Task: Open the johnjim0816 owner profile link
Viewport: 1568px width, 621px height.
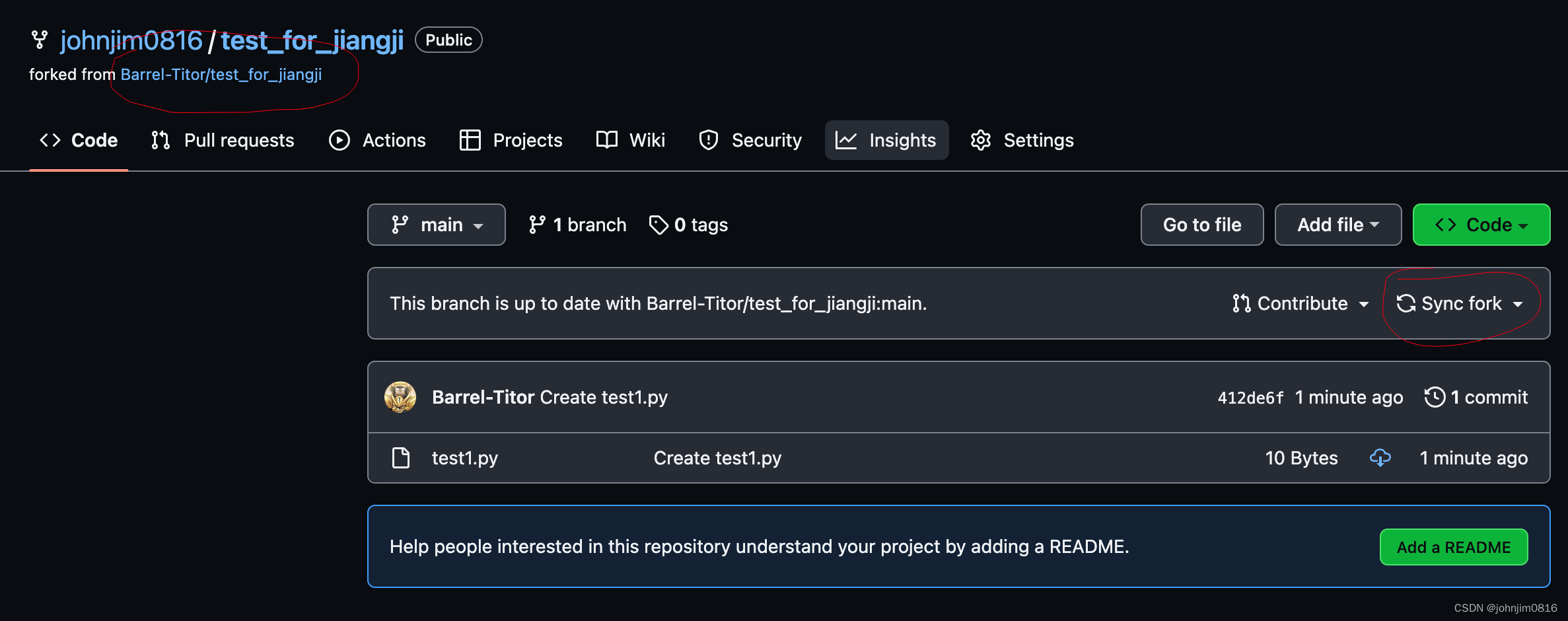Action: click(x=131, y=40)
